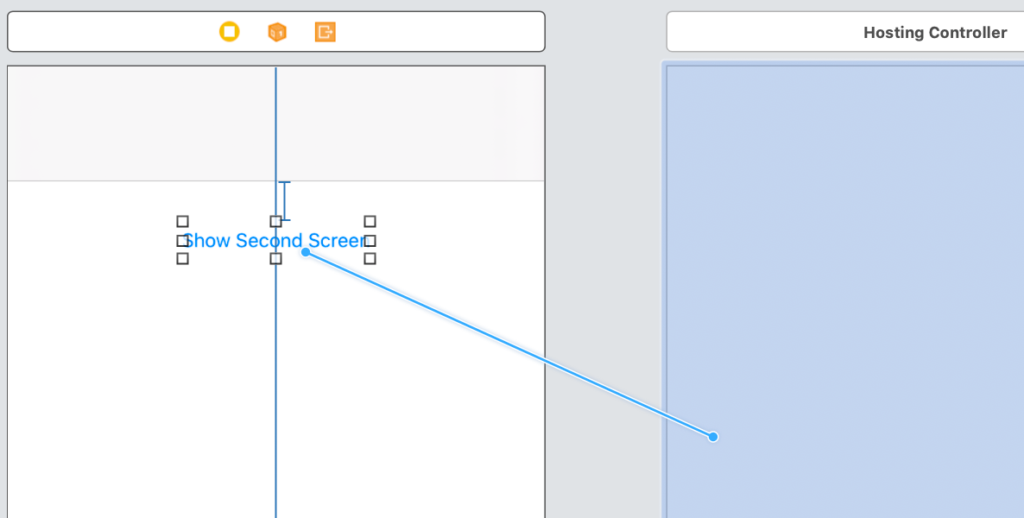The height and width of the screenshot is (518, 1024).
Task: Click the middle-left resize handle of button
Action: (x=182, y=240)
